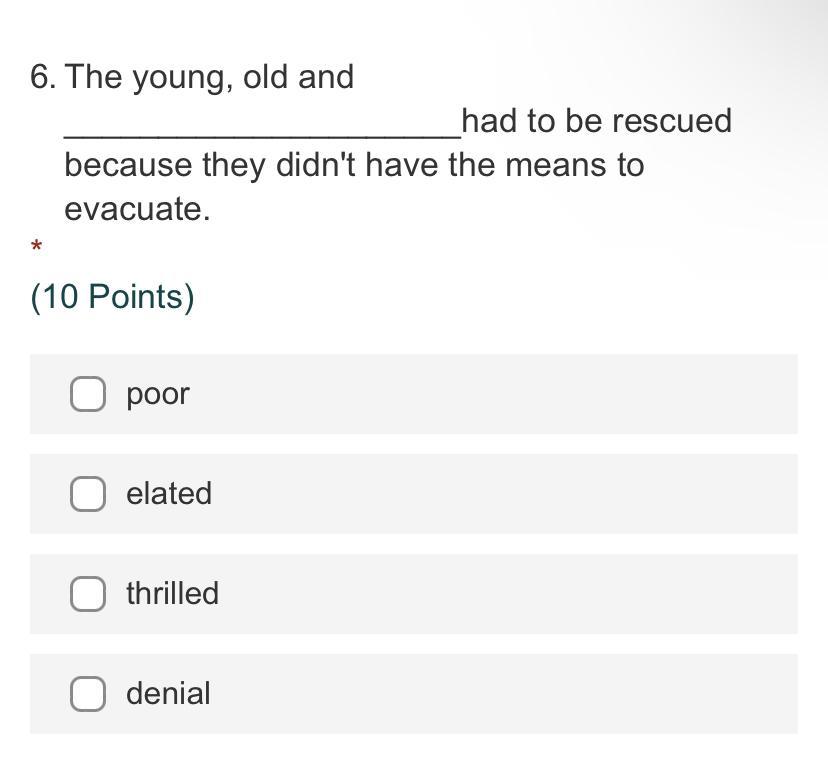Click the word "evacuate."
The image size is (828, 770).
137,209
